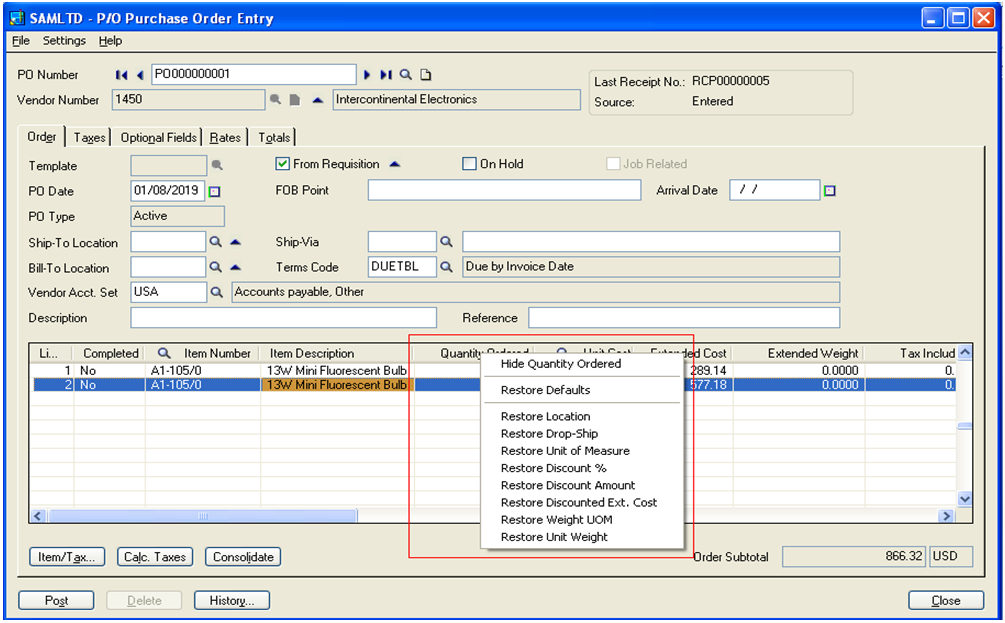Click grid scroll right arrow
Image resolution: width=1005 pixels, height=623 pixels.
946,516
